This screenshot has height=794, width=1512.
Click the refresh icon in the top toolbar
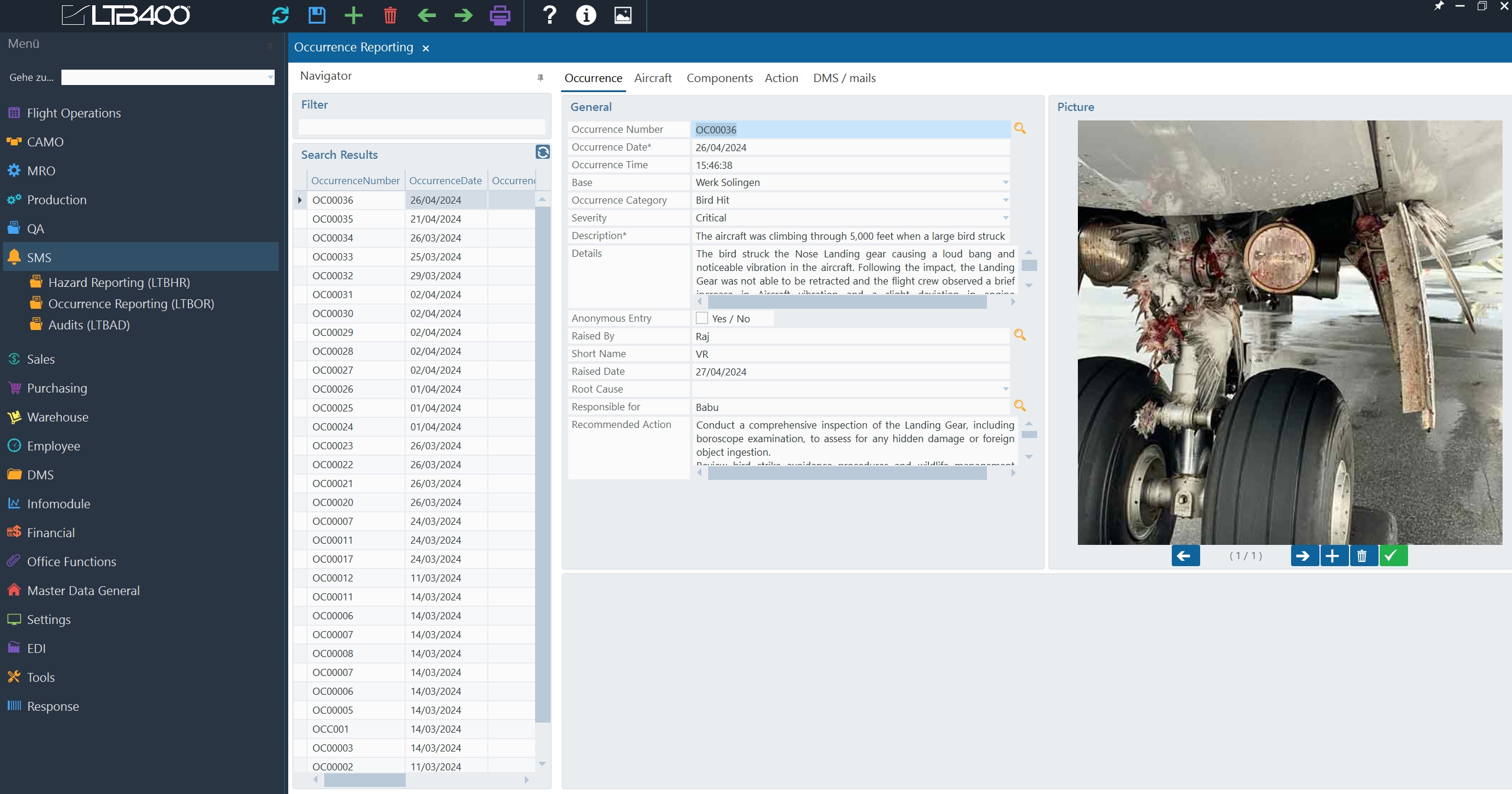tap(280, 15)
